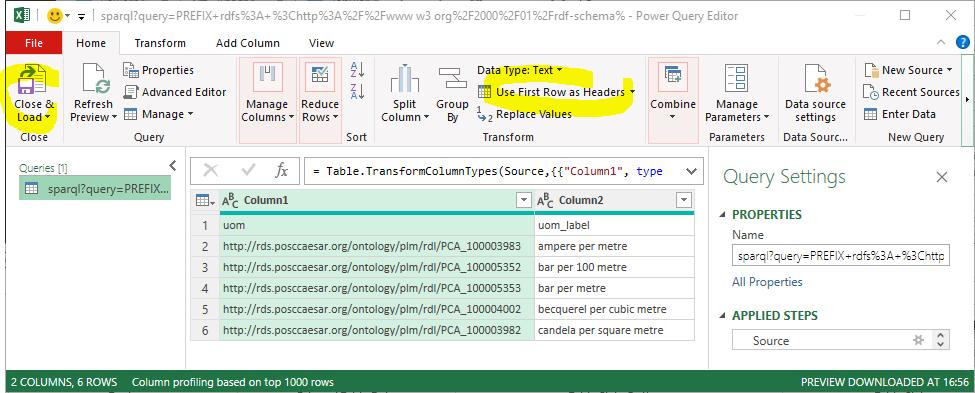Open the File tab
The image size is (975, 393).
pyautogui.click(x=34, y=43)
